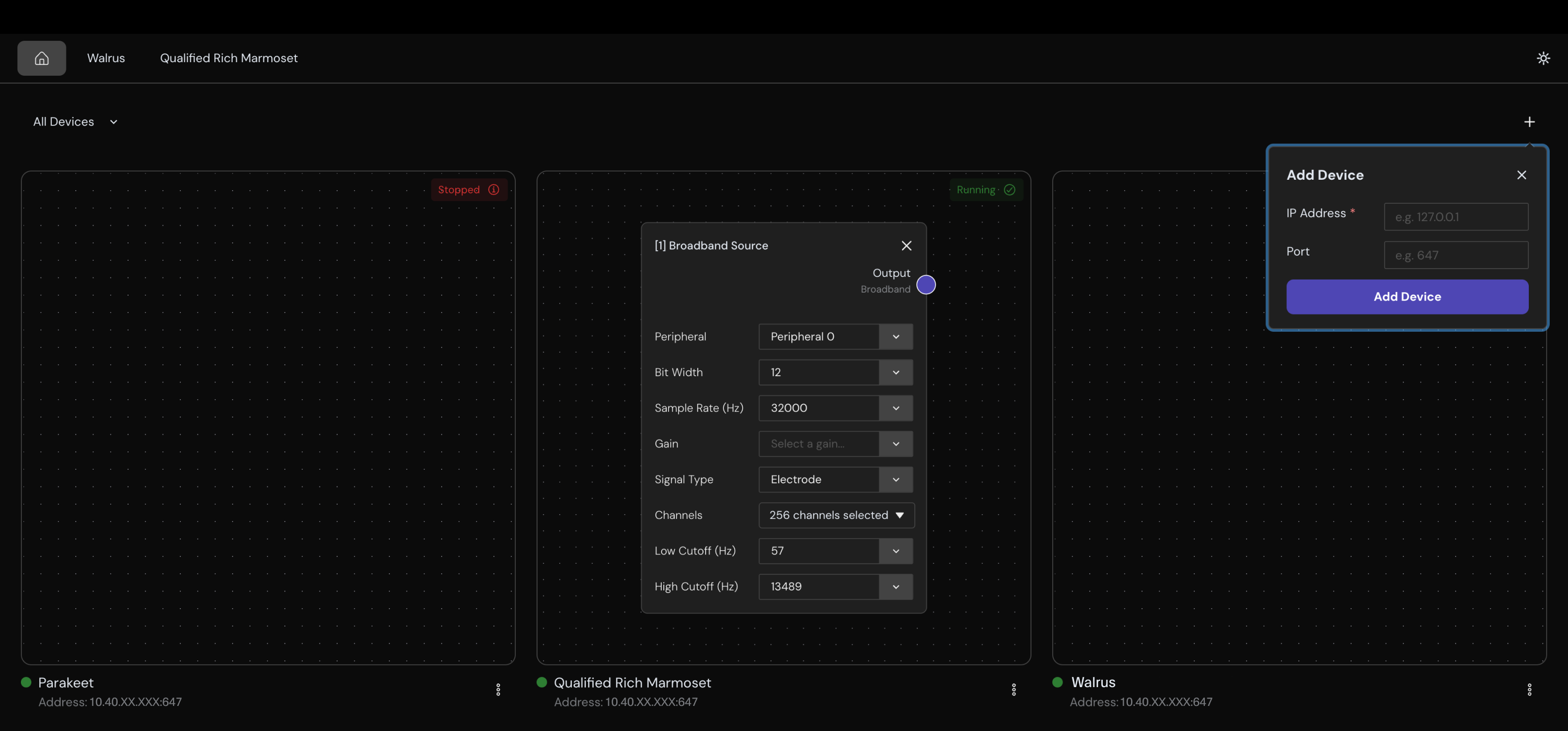Open the Peripheral dropdown
The height and width of the screenshot is (731, 1568).
[836, 336]
